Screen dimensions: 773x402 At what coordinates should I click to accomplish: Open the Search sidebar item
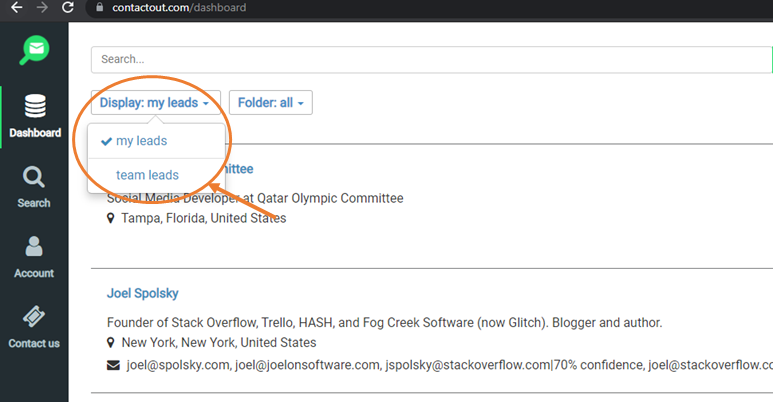(34, 187)
